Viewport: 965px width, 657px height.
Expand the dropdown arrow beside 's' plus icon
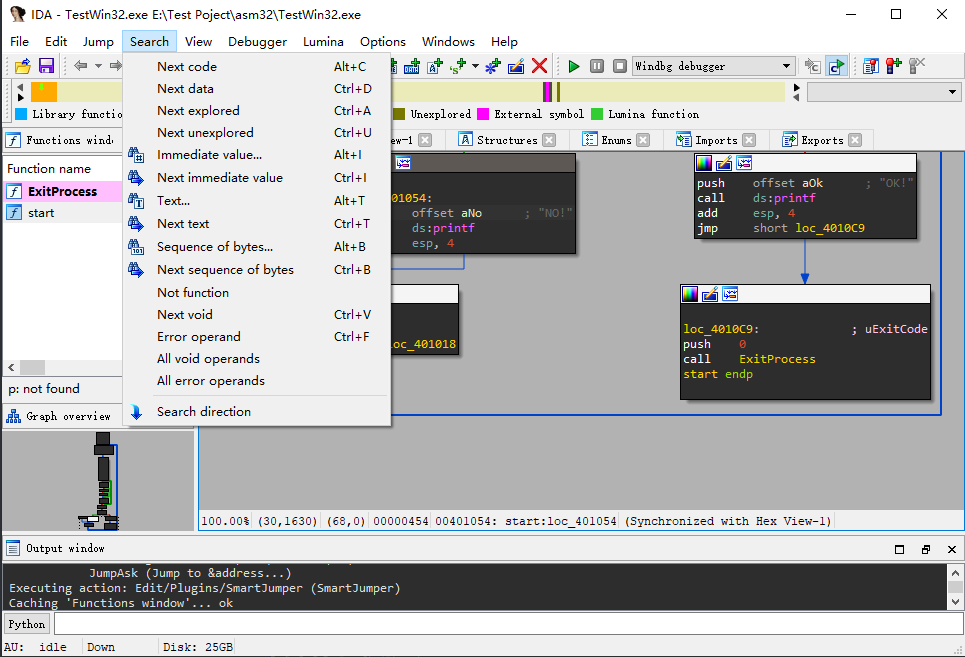click(x=475, y=66)
